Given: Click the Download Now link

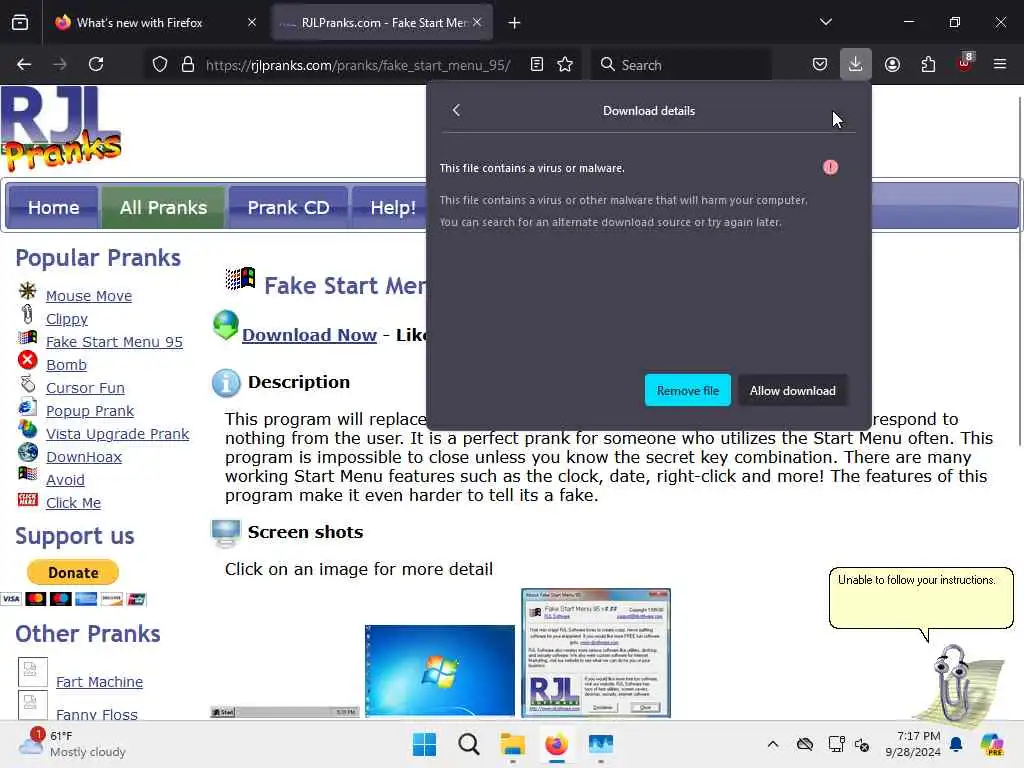Looking at the screenshot, I should [x=310, y=335].
